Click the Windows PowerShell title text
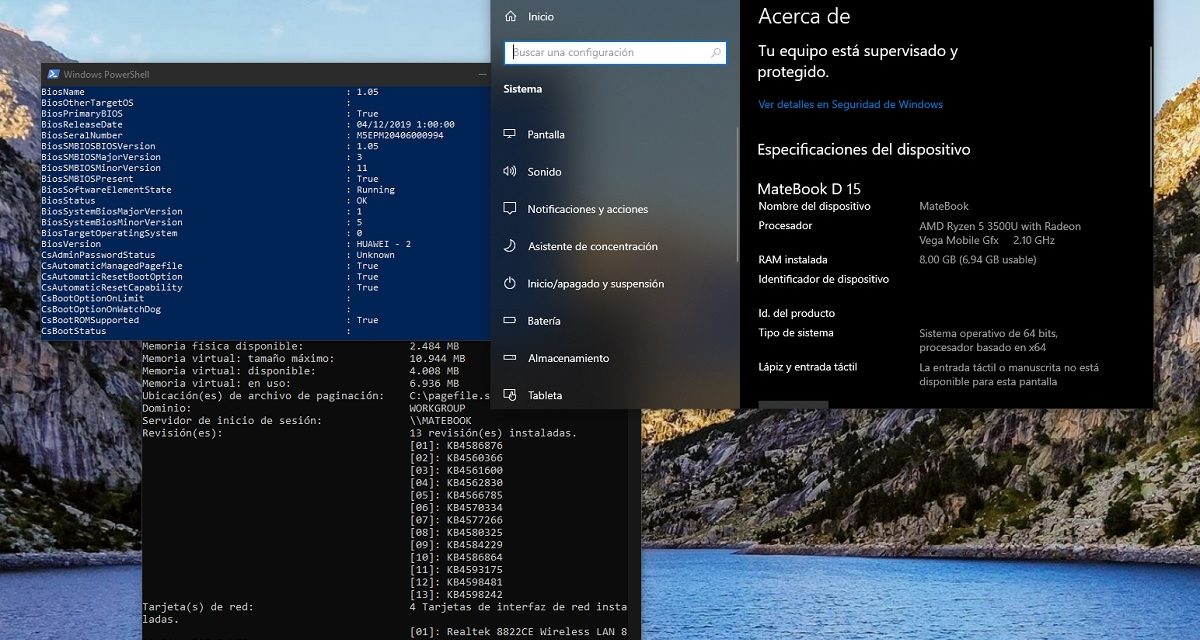 [x=106, y=75]
